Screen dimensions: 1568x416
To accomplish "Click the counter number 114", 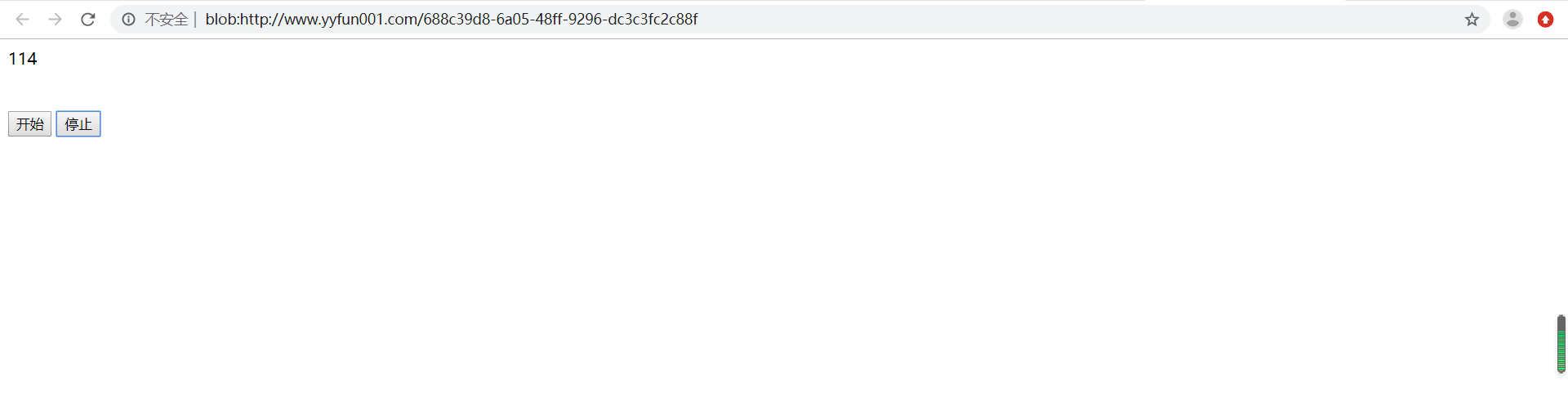I will coord(23,59).
